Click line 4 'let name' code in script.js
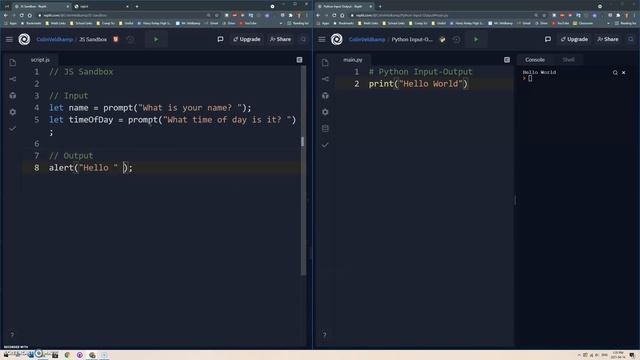The image size is (640, 360). point(150,108)
